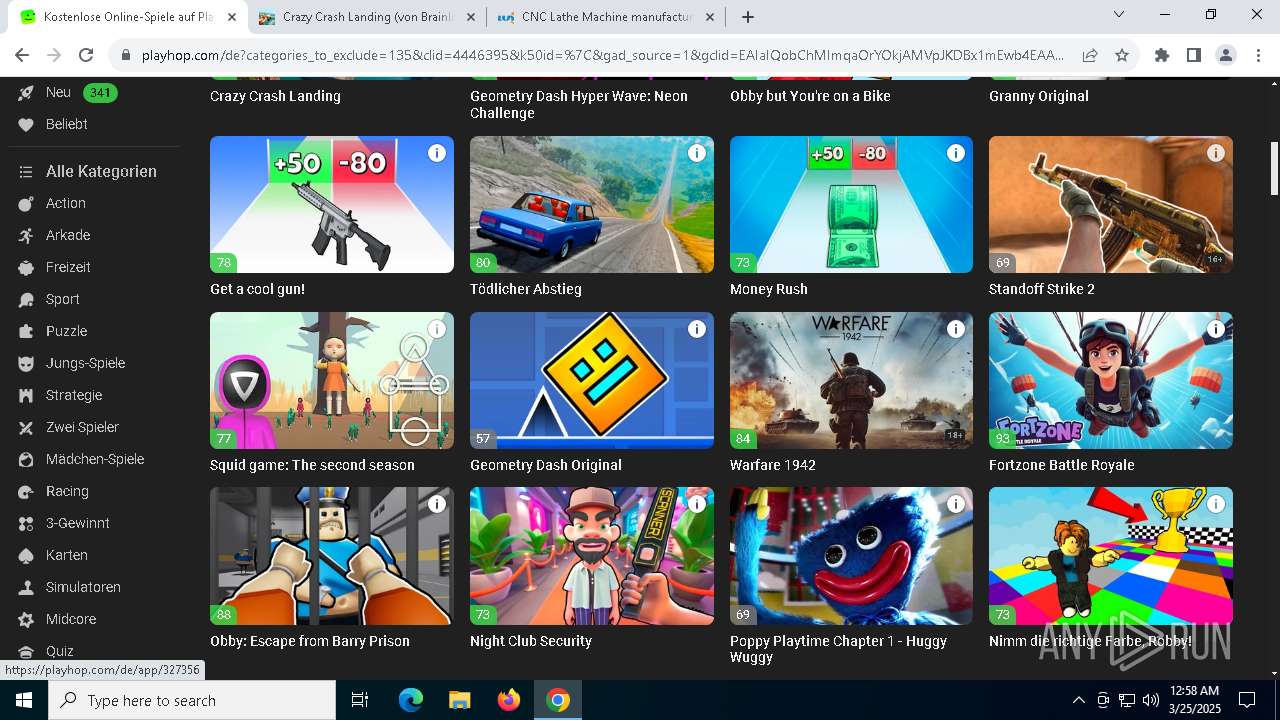
Task: Click the spade icon beside Karten
Action: tap(26, 555)
